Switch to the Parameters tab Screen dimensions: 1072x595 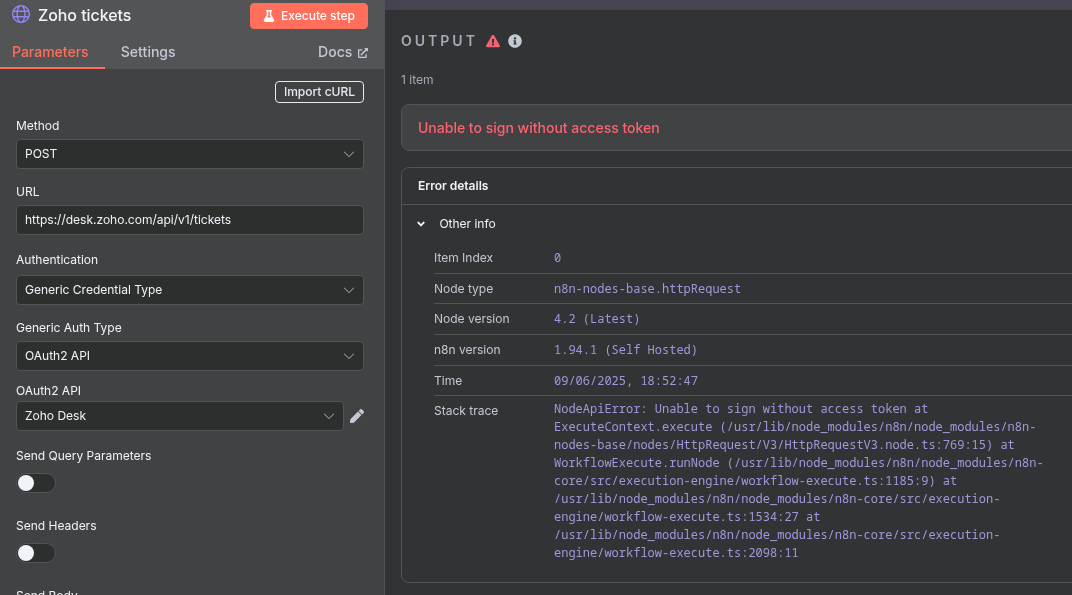pyautogui.click(x=50, y=52)
